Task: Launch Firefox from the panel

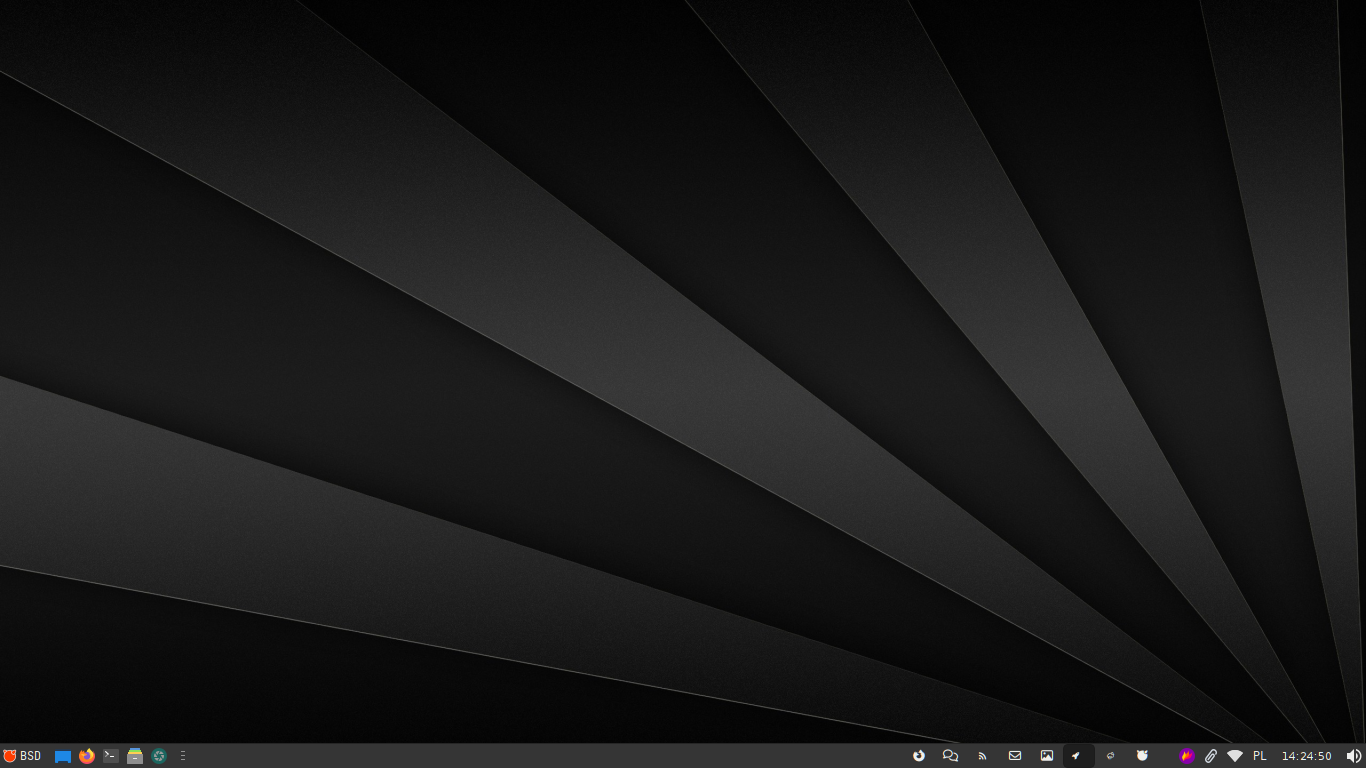Action: (87, 756)
